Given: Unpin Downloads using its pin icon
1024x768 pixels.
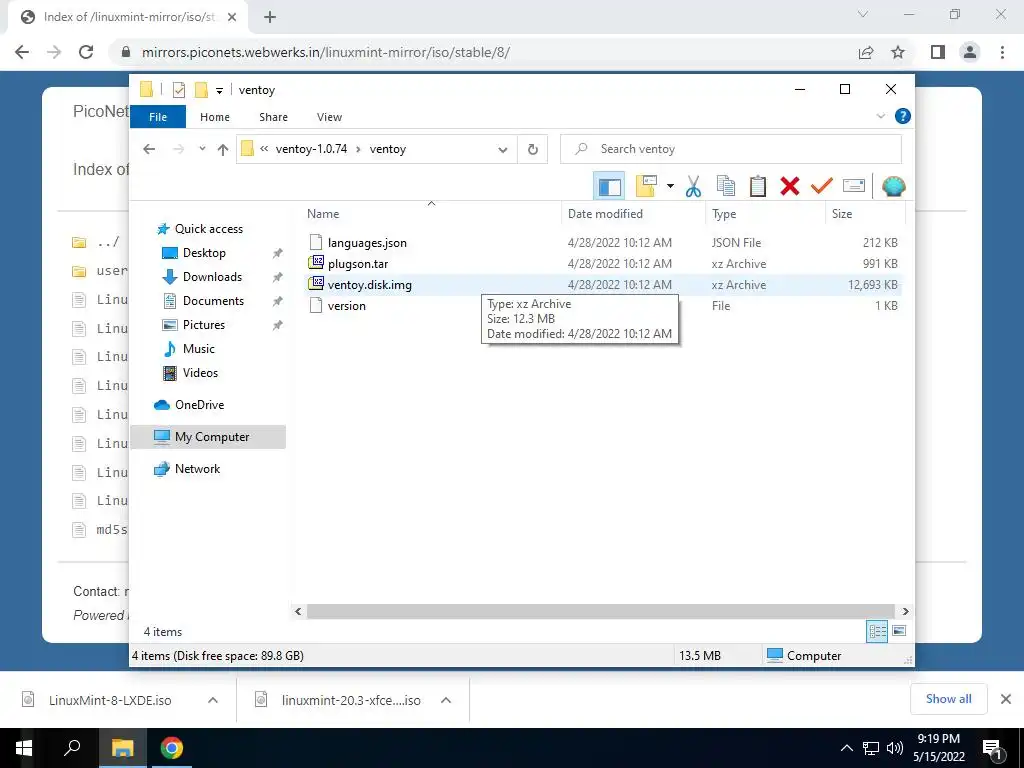Looking at the screenshot, I should pos(277,277).
